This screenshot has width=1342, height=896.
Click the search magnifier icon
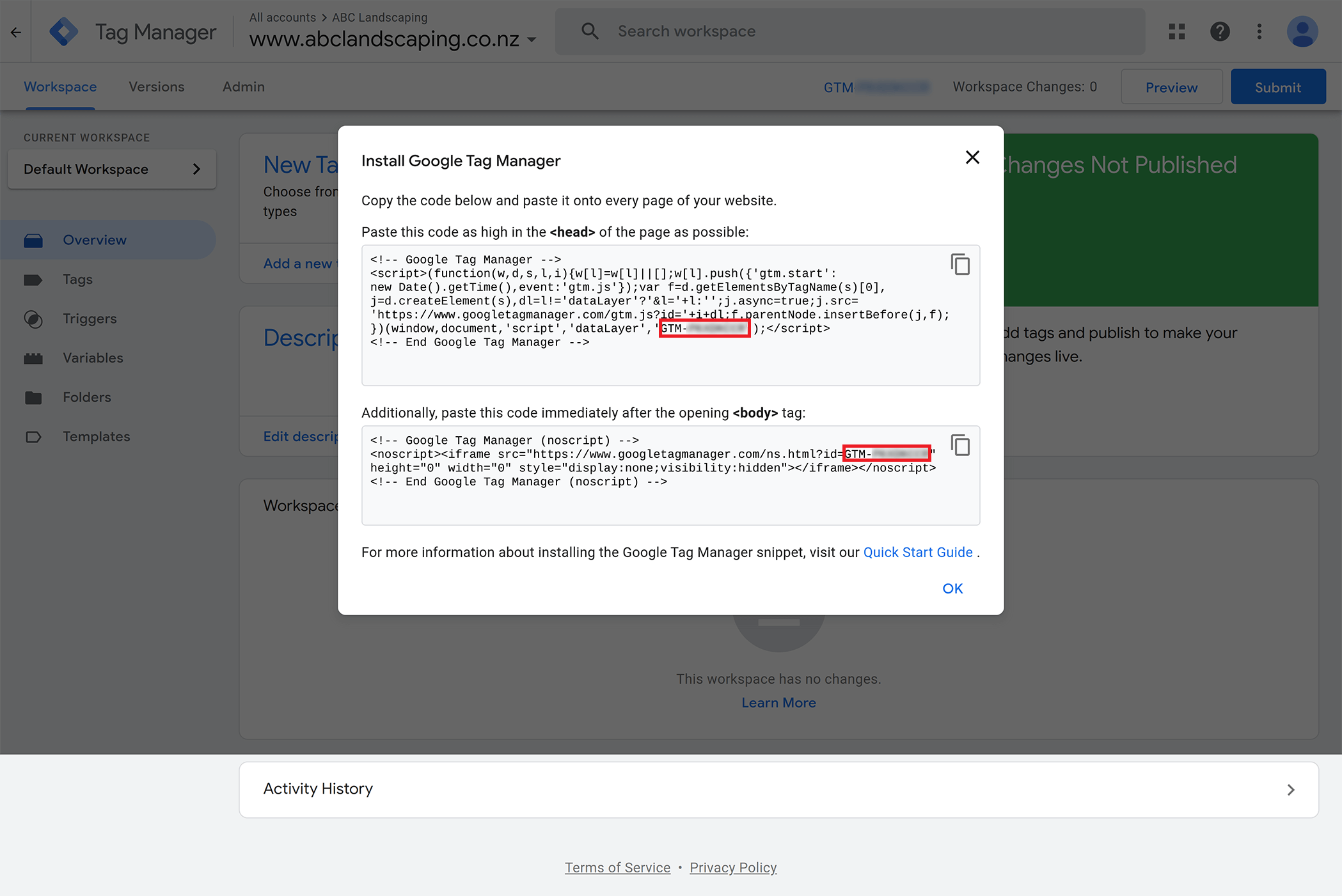coord(590,31)
